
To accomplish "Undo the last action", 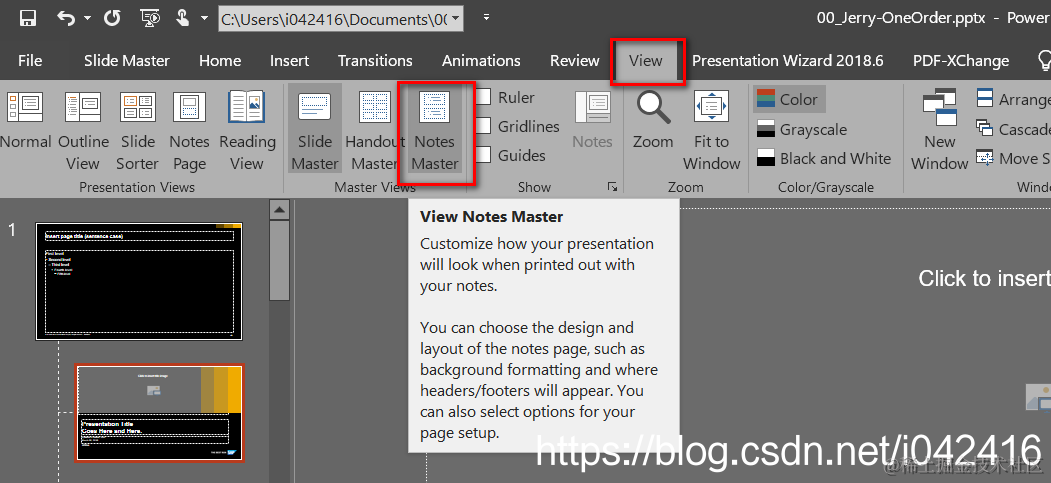I will pyautogui.click(x=66, y=18).
